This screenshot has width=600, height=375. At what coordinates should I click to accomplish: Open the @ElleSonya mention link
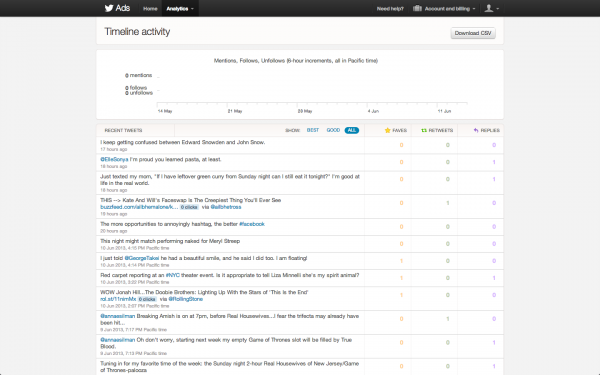[114, 160]
